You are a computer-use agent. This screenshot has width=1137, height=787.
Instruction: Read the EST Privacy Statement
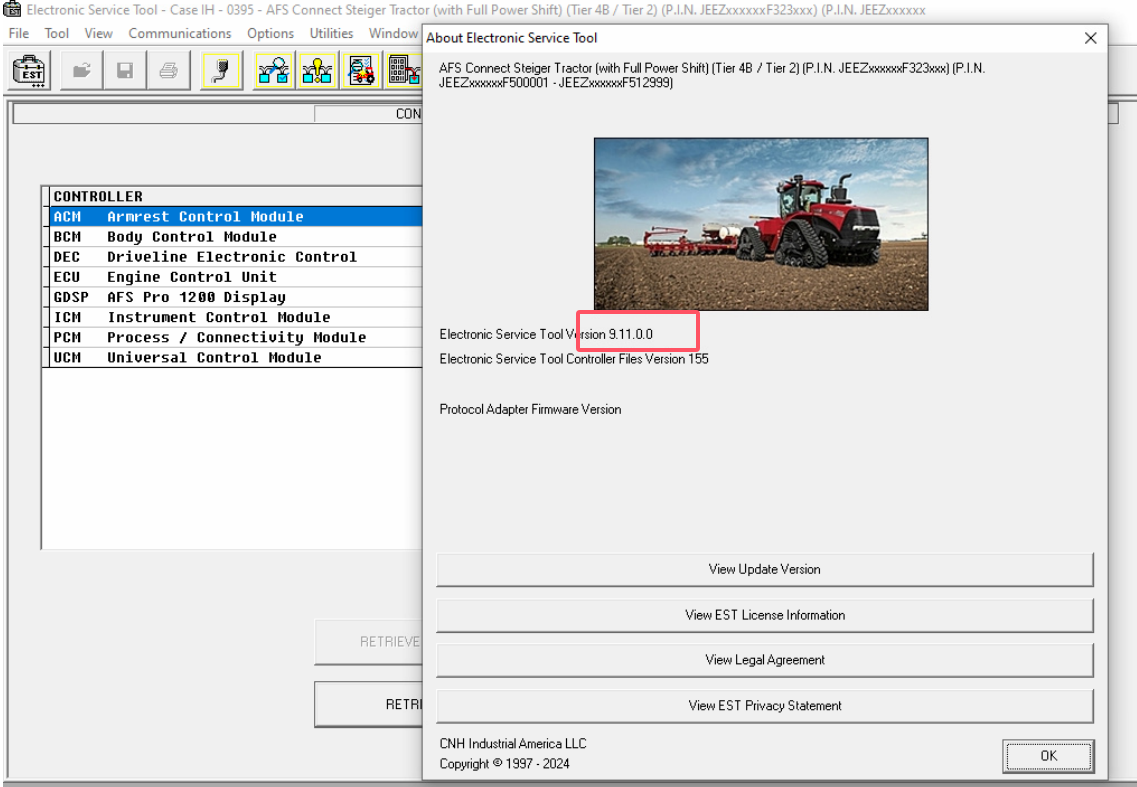click(x=764, y=705)
